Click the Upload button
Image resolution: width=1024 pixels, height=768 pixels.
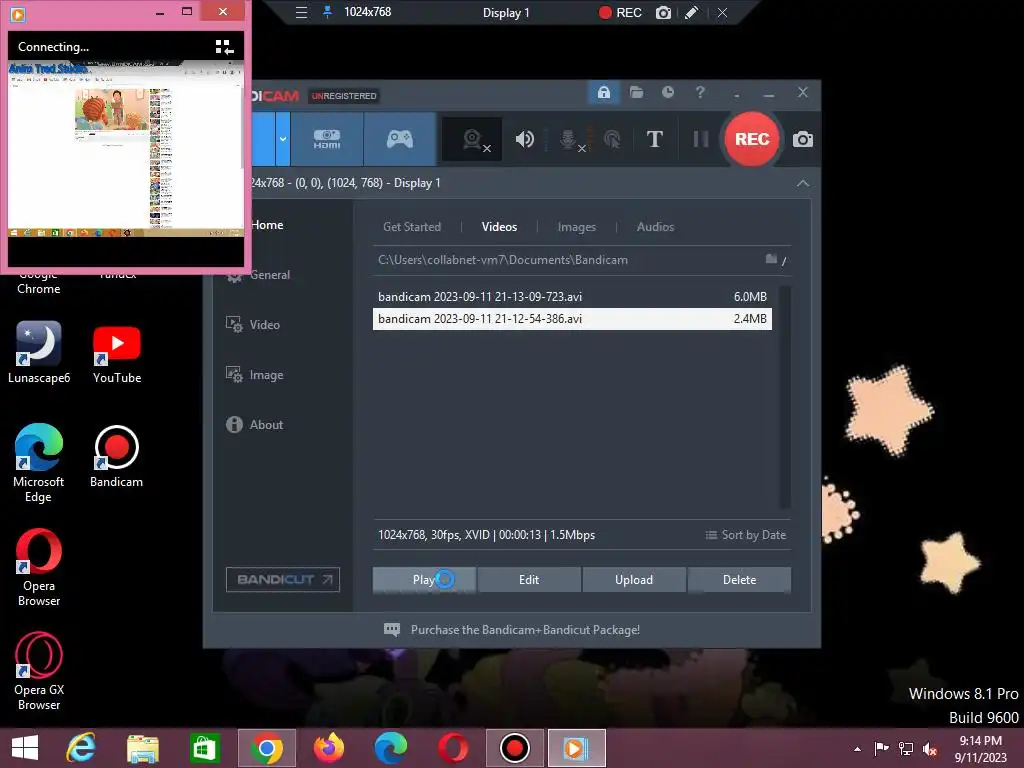click(634, 580)
